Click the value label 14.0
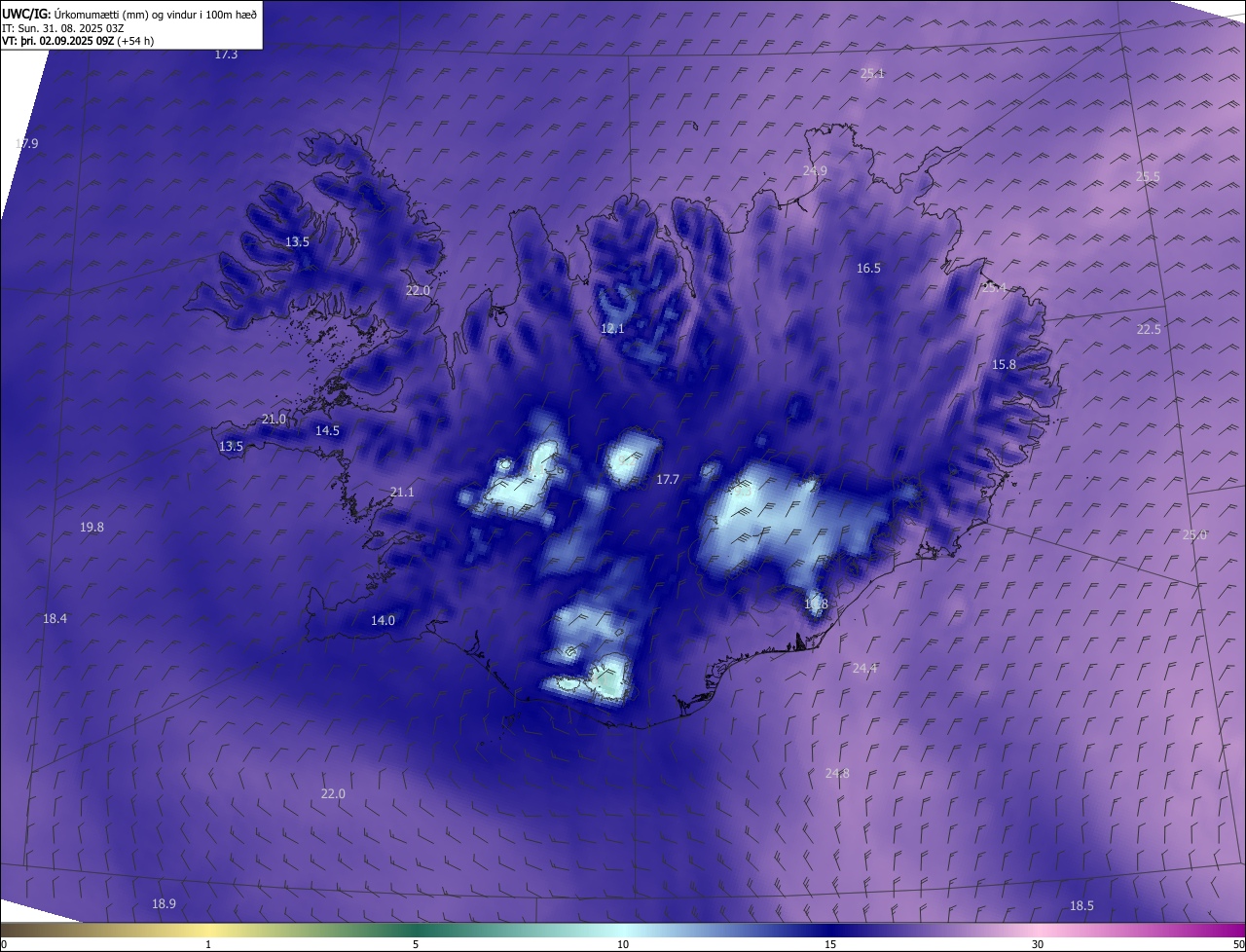The image size is (1246, 952). pos(383,620)
